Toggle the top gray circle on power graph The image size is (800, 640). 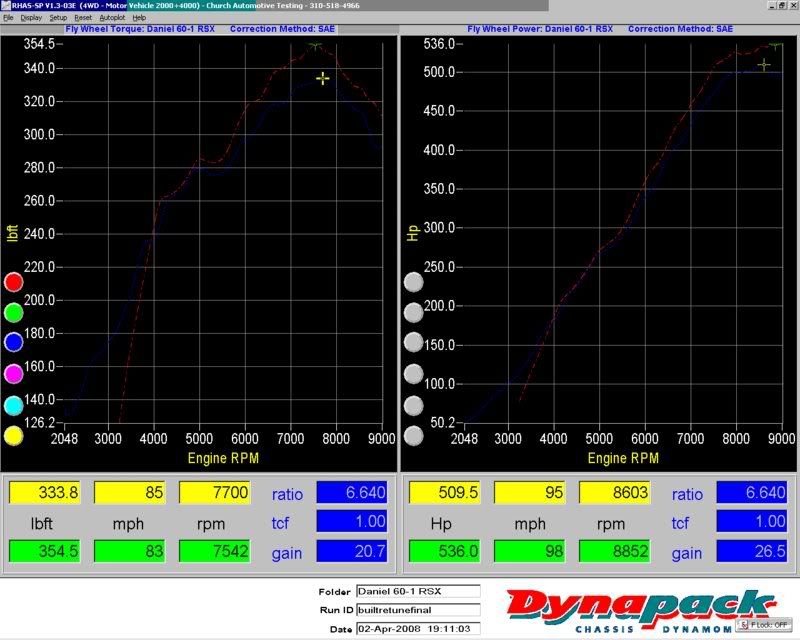tap(413, 283)
